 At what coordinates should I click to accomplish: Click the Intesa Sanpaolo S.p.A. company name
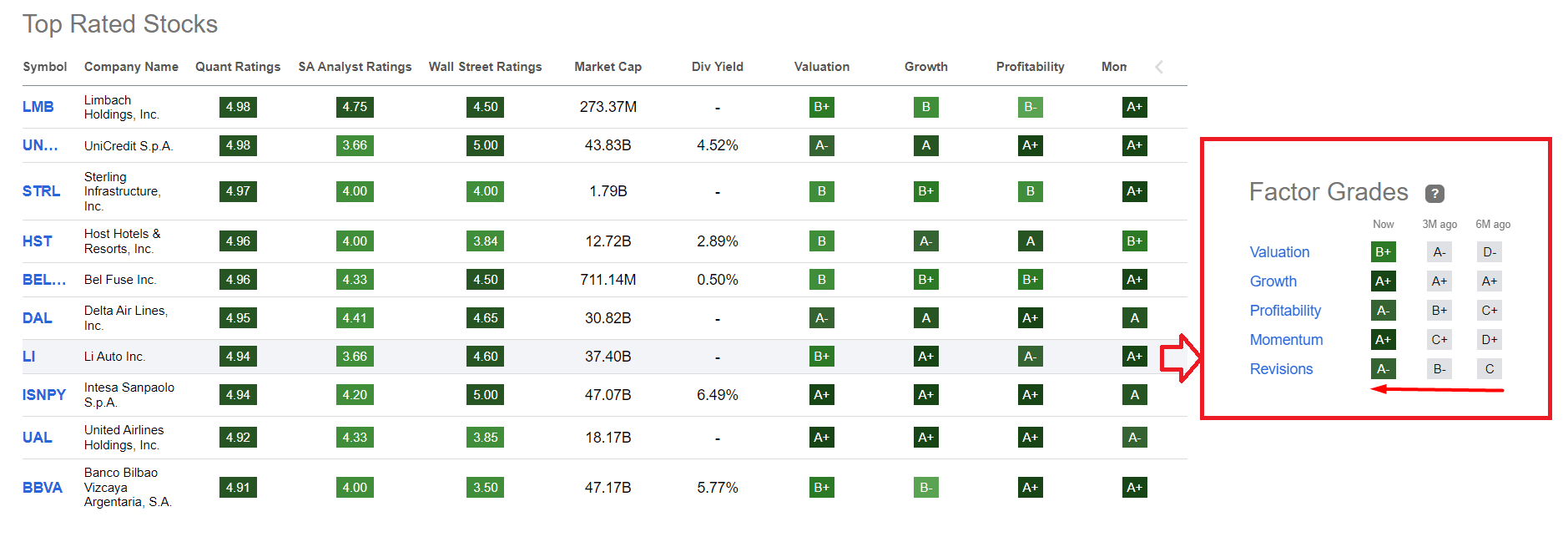click(x=129, y=395)
